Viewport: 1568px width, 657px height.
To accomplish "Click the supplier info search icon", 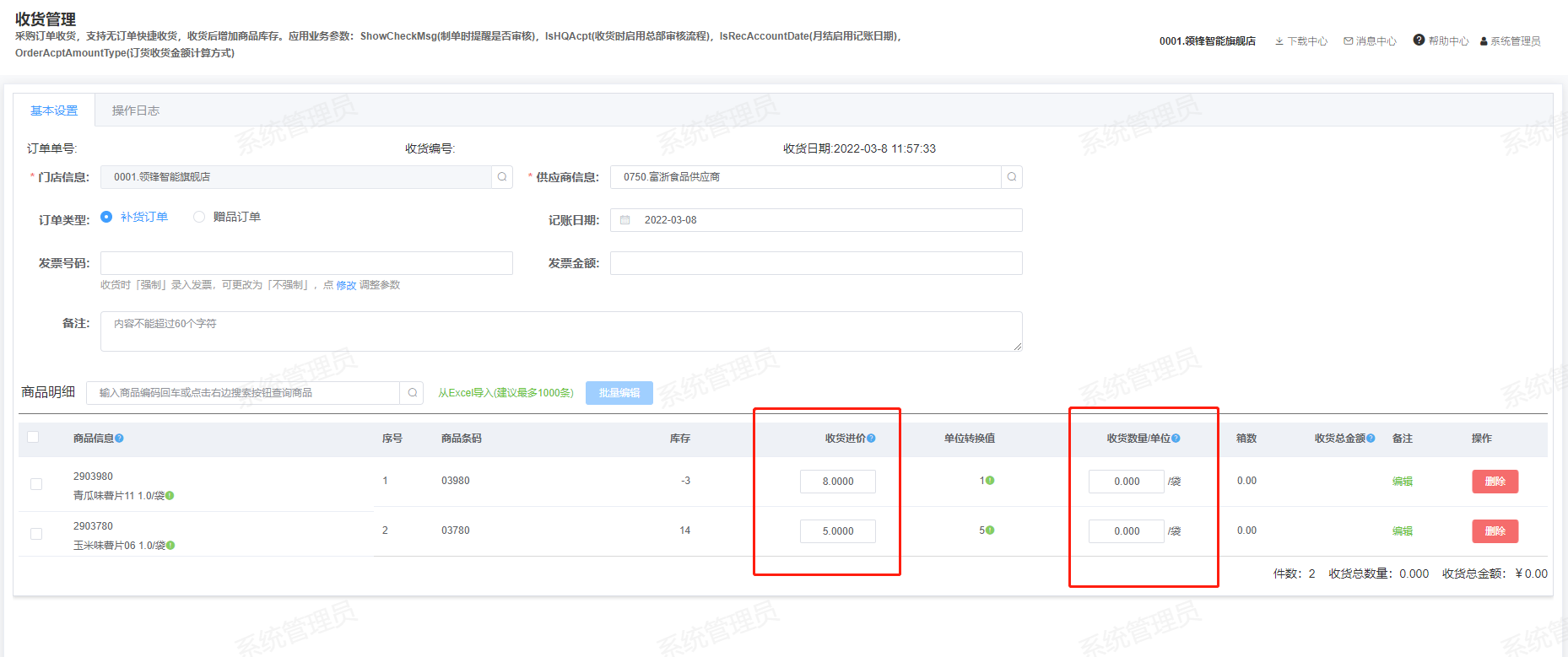I will point(1012,177).
